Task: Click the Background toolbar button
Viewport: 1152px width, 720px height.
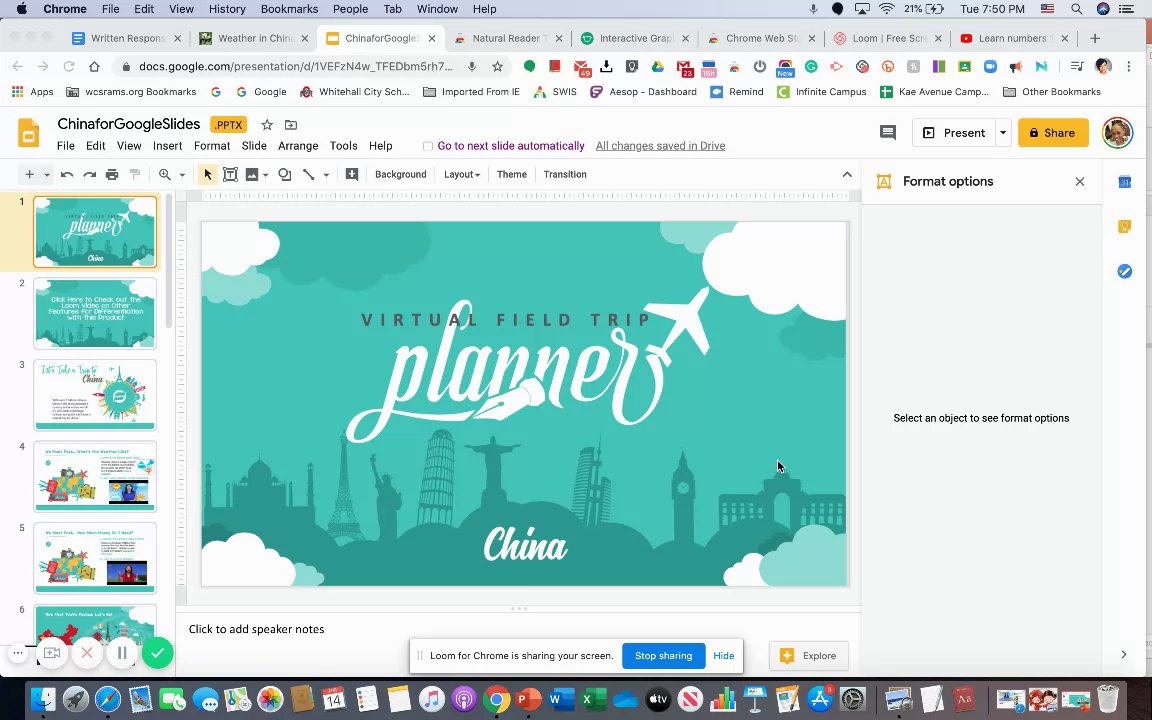Action: [x=400, y=174]
